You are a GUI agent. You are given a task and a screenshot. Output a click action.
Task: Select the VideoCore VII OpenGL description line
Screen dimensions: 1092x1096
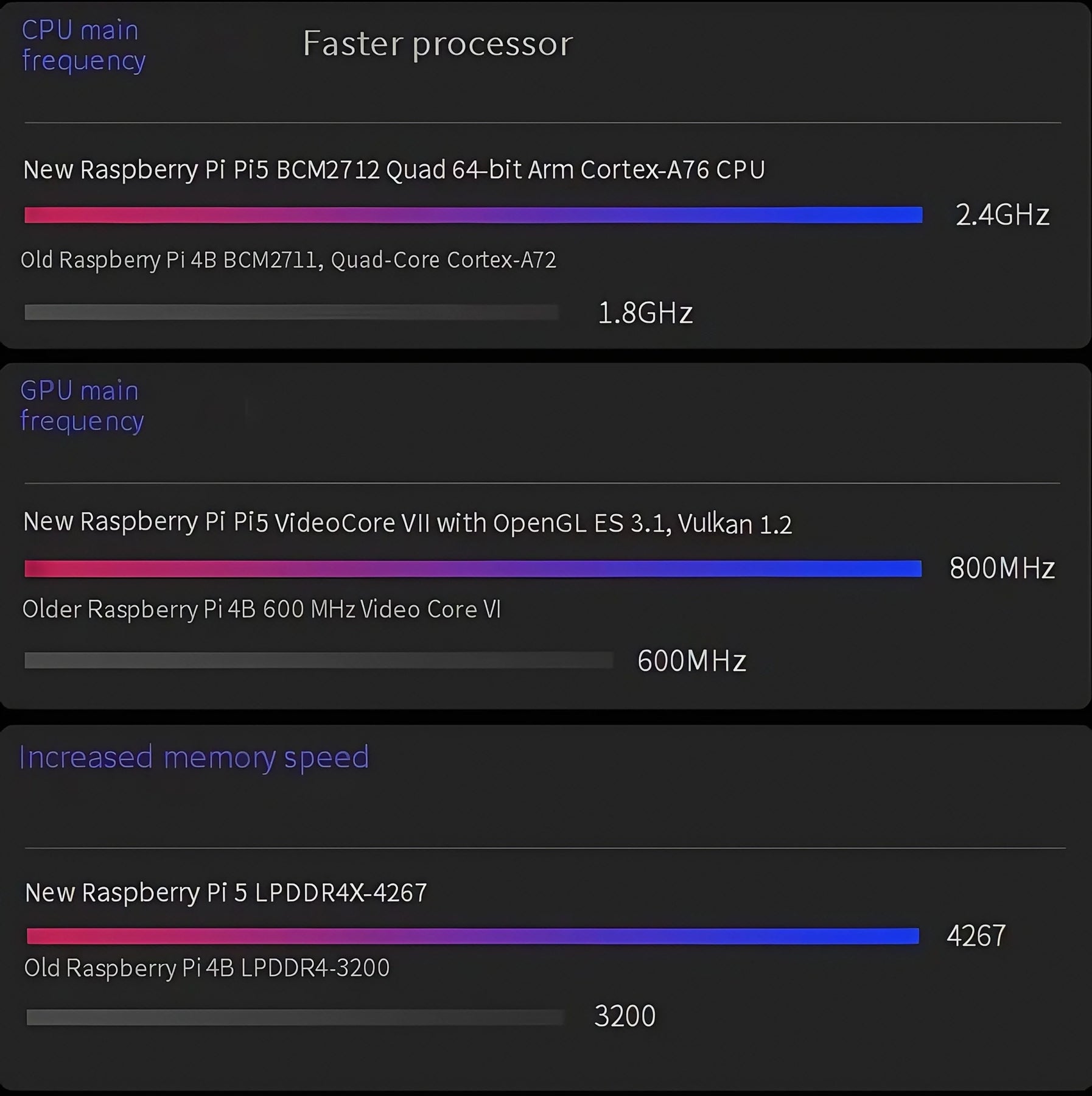pos(407,523)
